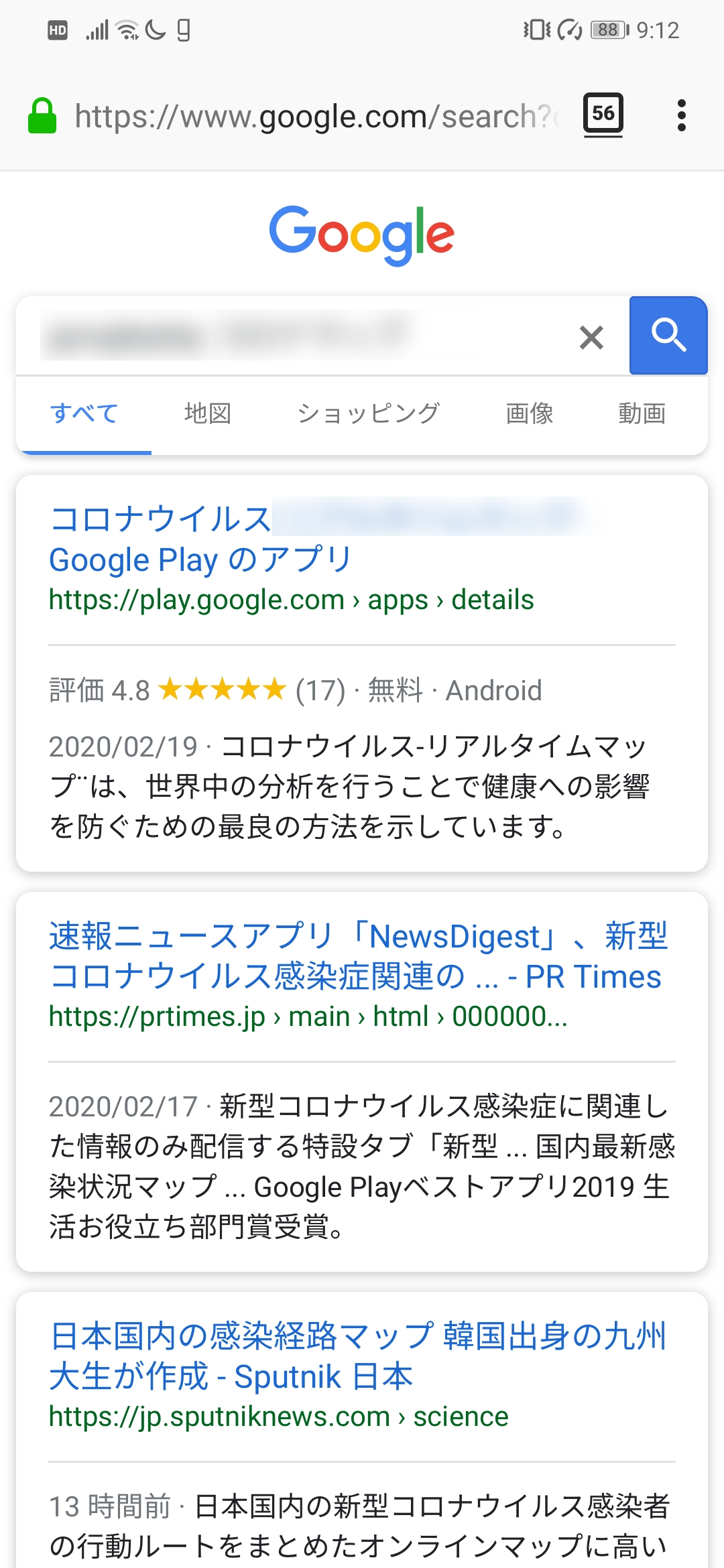
Task: Tap the address bar URL
Action: coord(316,117)
